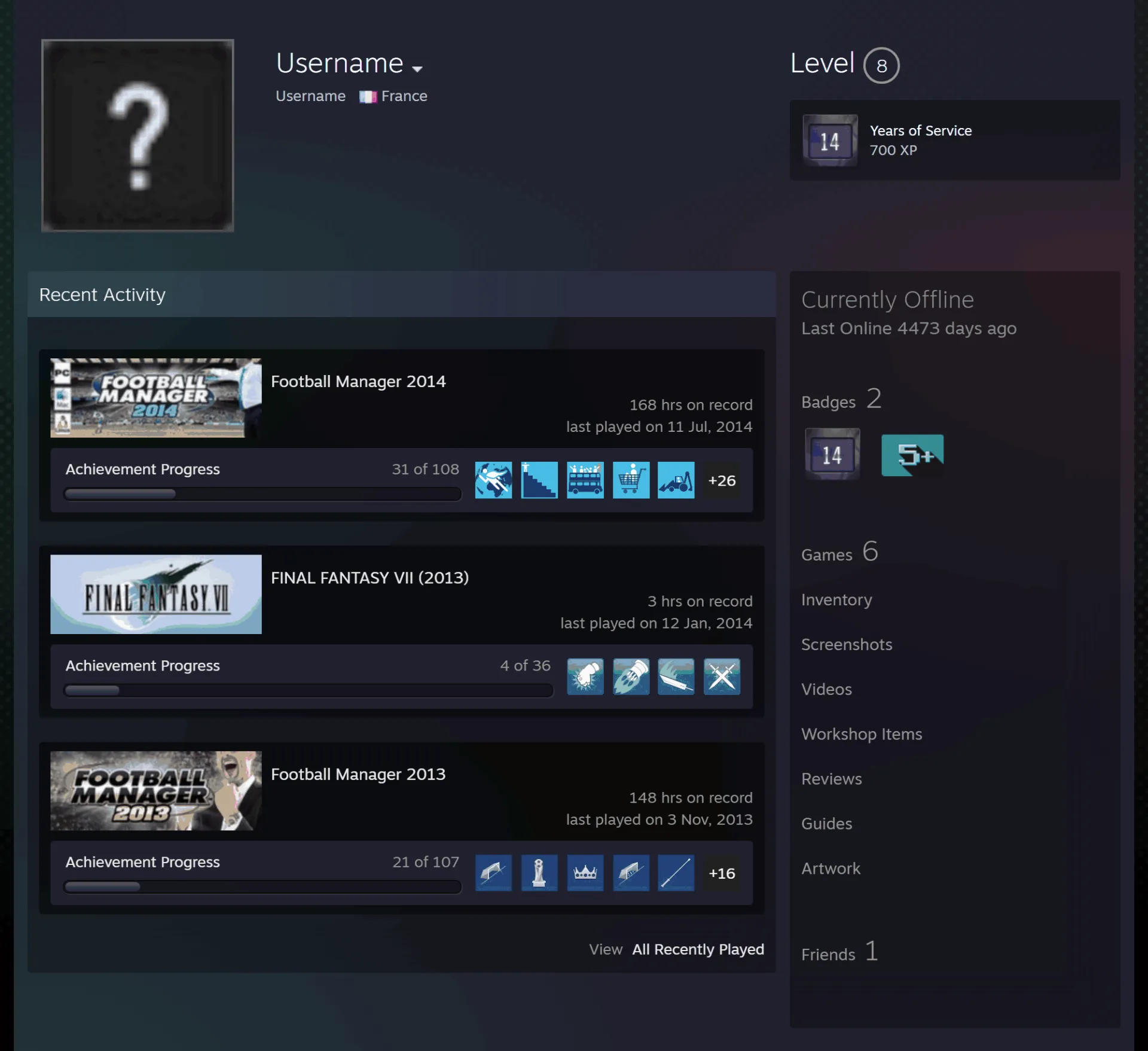This screenshot has height=1051, width=1148.
Task: Open the Friends list link
Action: tap(839, 951)
